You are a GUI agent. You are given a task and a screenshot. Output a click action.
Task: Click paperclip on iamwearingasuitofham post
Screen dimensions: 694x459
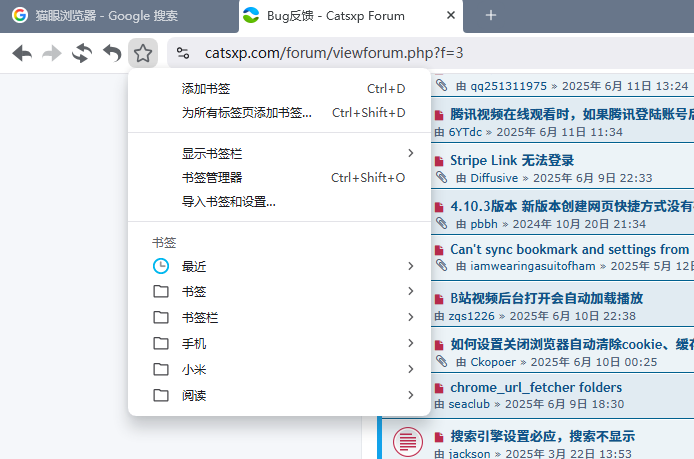pos(441,265)
